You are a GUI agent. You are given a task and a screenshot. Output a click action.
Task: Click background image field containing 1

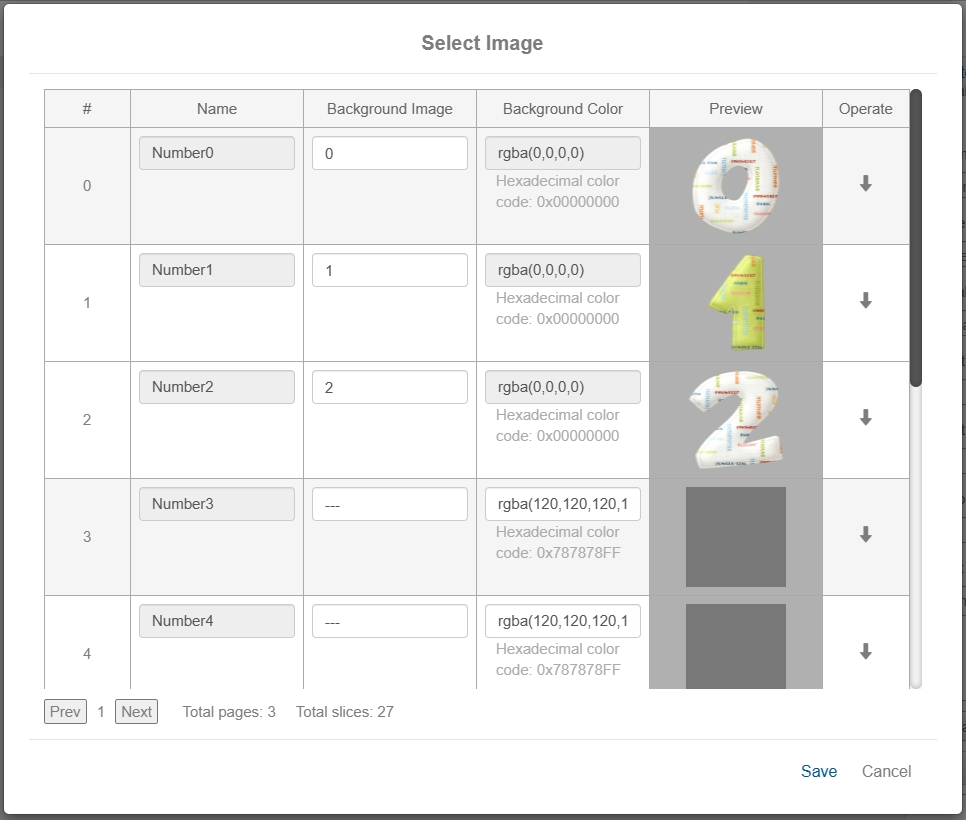tap(390, 270)
